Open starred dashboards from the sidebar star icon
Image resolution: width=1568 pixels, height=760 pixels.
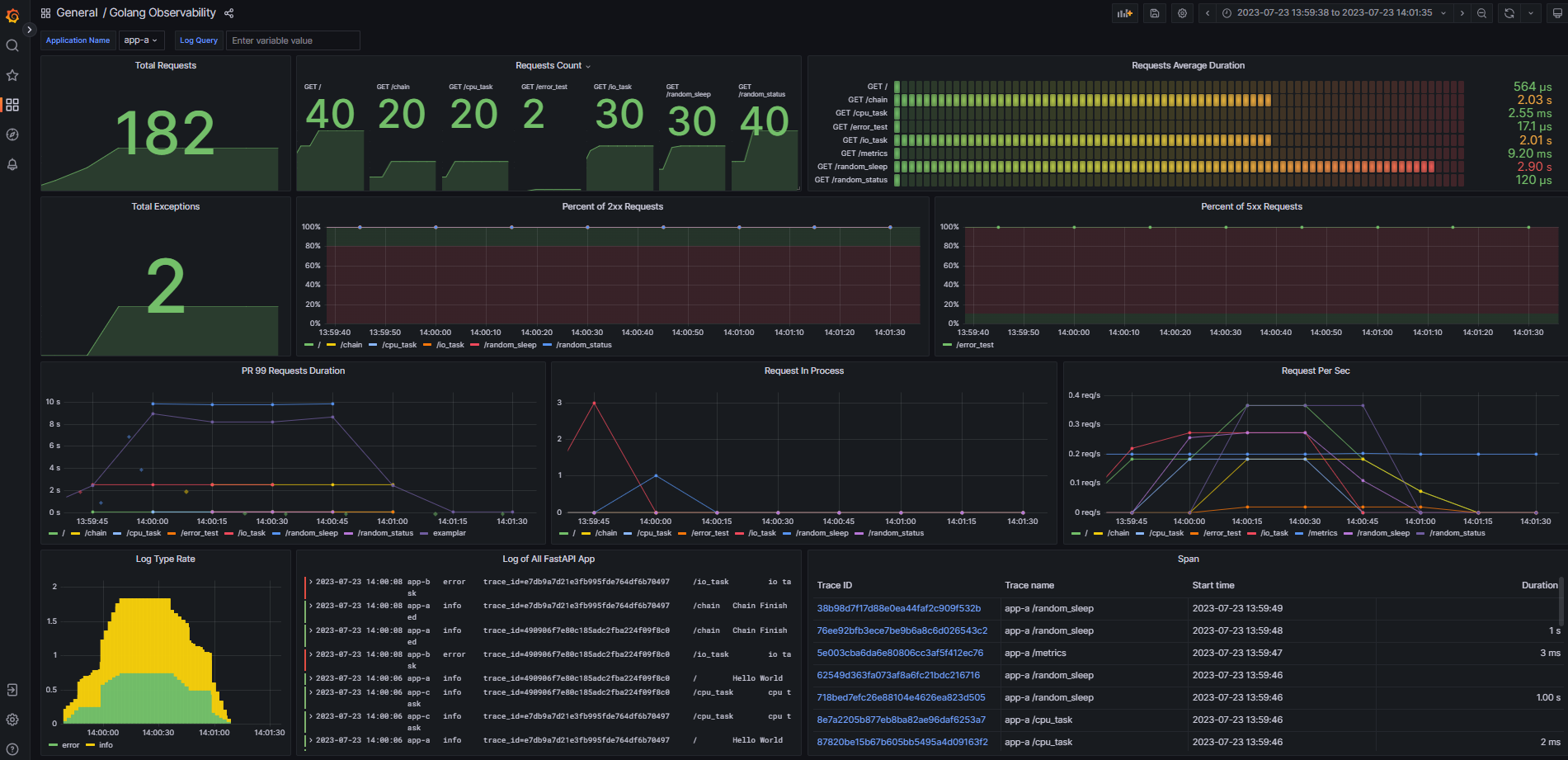[12, 75]
